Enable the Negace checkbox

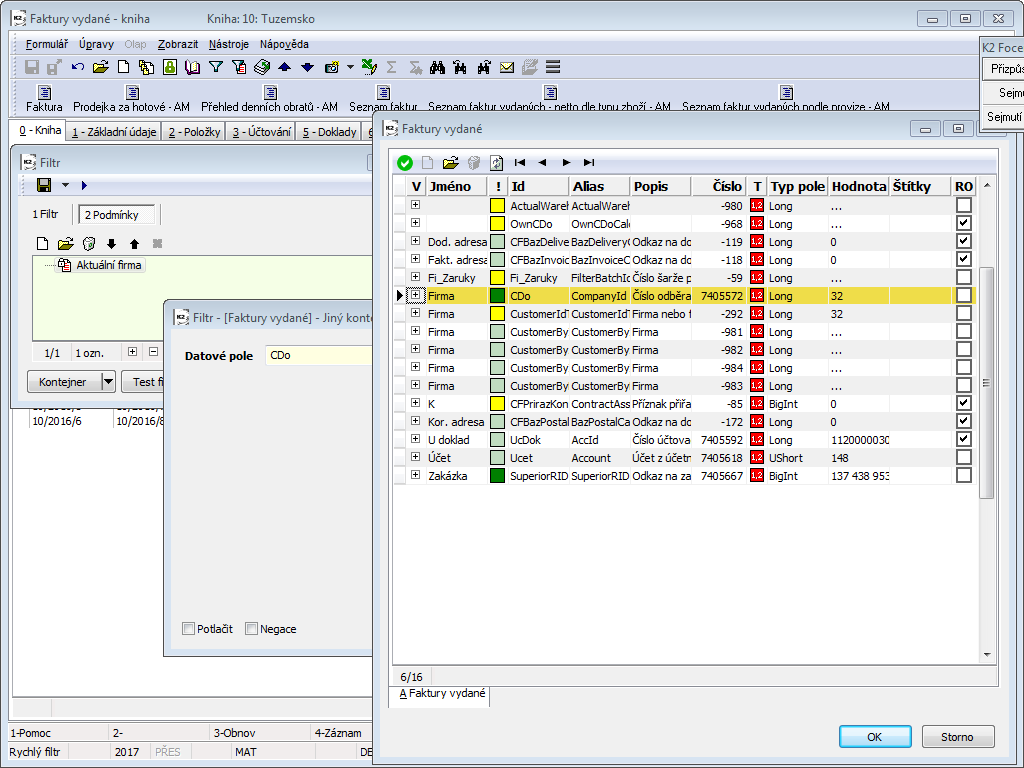(252, 629)
